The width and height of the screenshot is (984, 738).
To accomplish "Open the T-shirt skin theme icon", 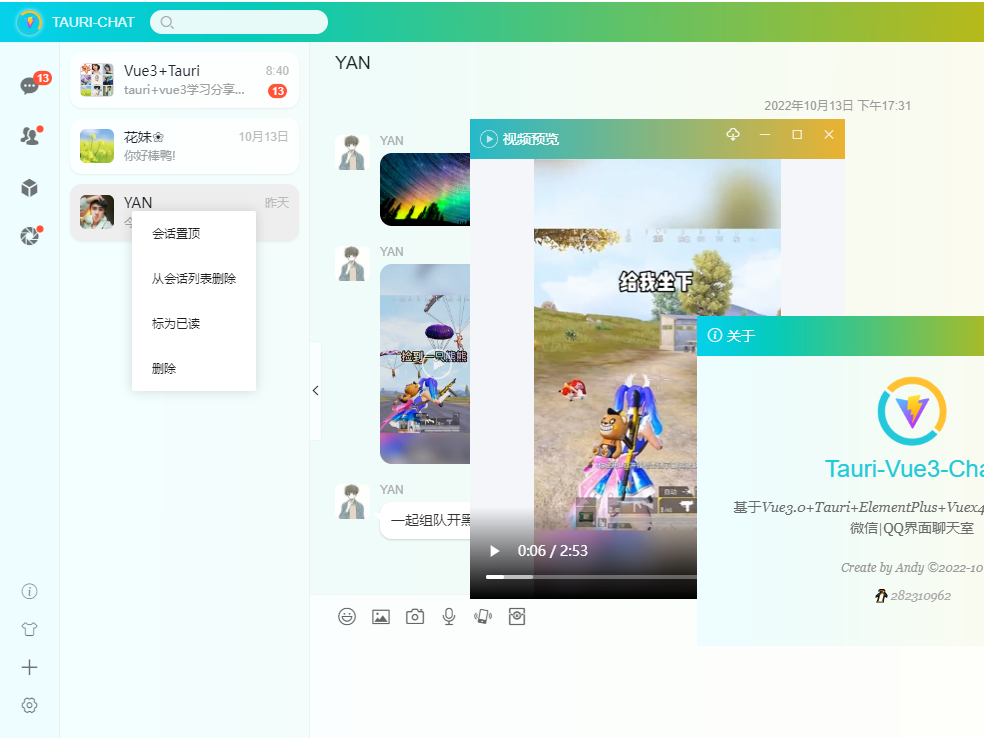I will (29, 629).
